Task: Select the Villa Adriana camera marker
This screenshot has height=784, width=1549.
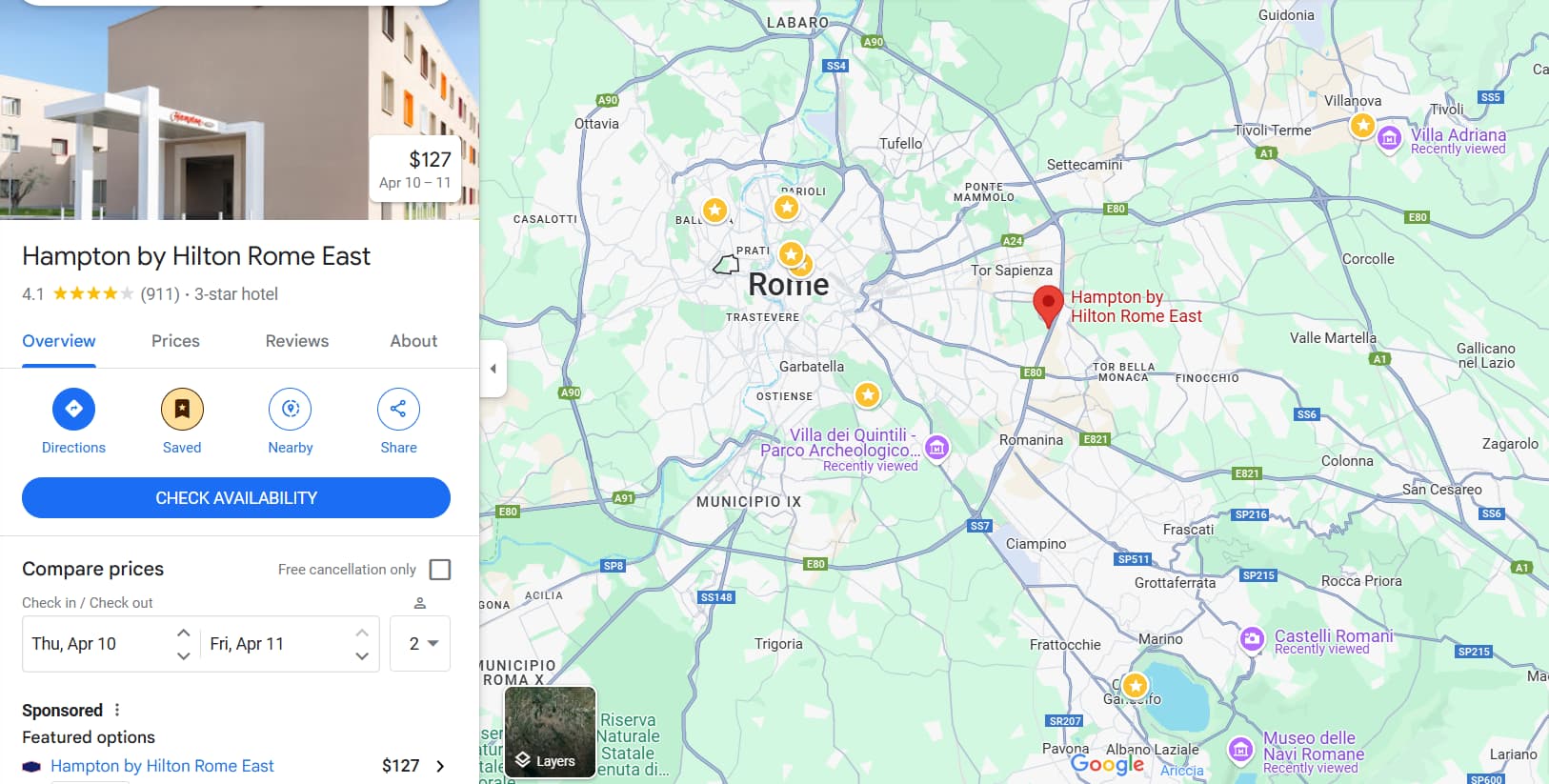Action: coord(1389,138)
